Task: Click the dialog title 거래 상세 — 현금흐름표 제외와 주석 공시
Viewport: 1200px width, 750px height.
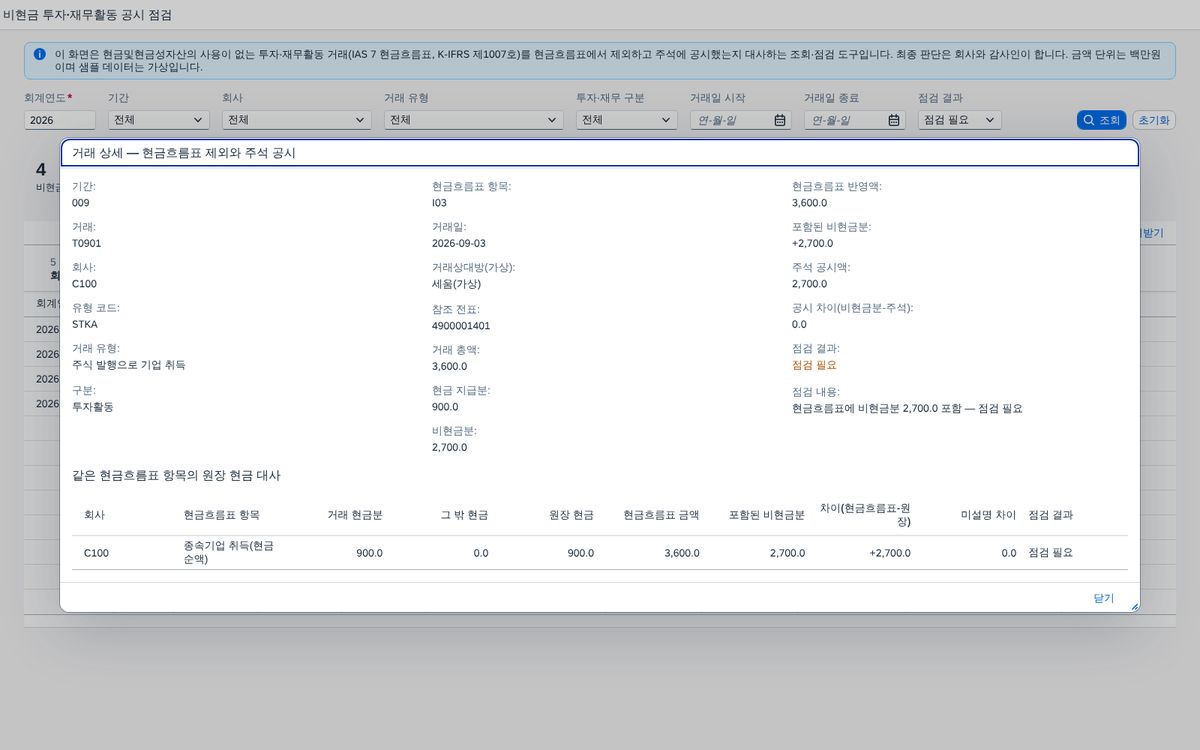Action: click(x=184, y=153)
